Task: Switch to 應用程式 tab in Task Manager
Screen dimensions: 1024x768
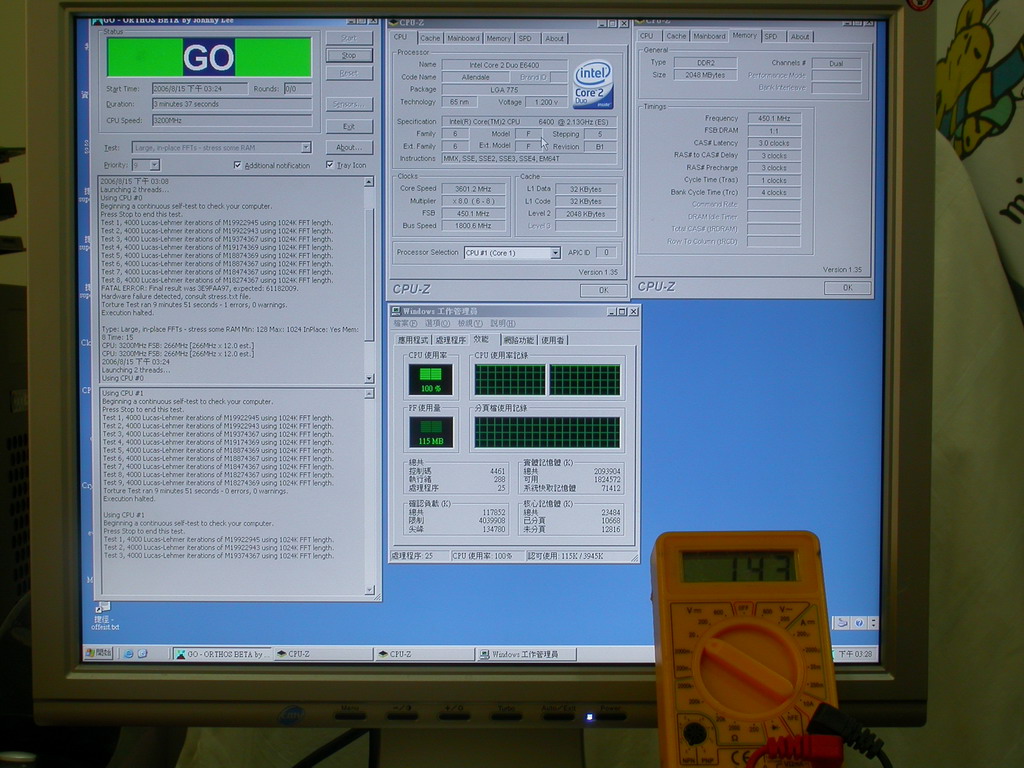Action: click(413, 340)
